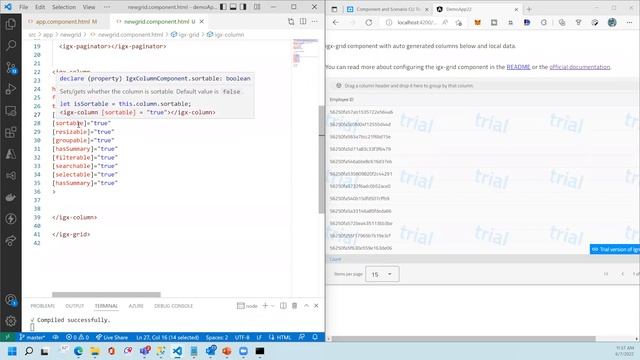Open the Remote Explorer view in VS Code
The height and width of the screenshot is (360, 640).
click(x=11, y=111)
